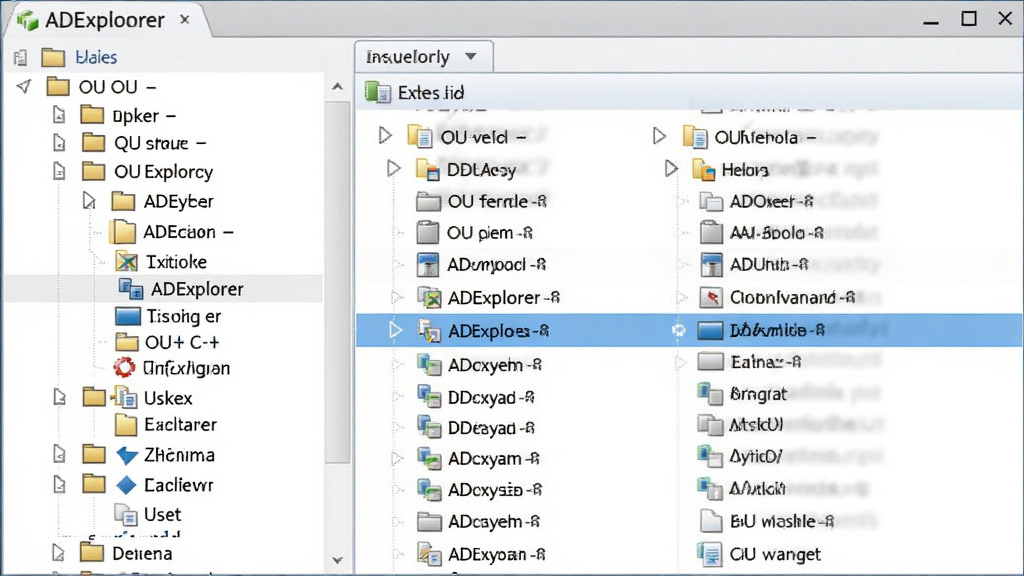This screenshot has width=1024, height=576.
Task: Click the Uset document icon
Action: tap(125, 515)
